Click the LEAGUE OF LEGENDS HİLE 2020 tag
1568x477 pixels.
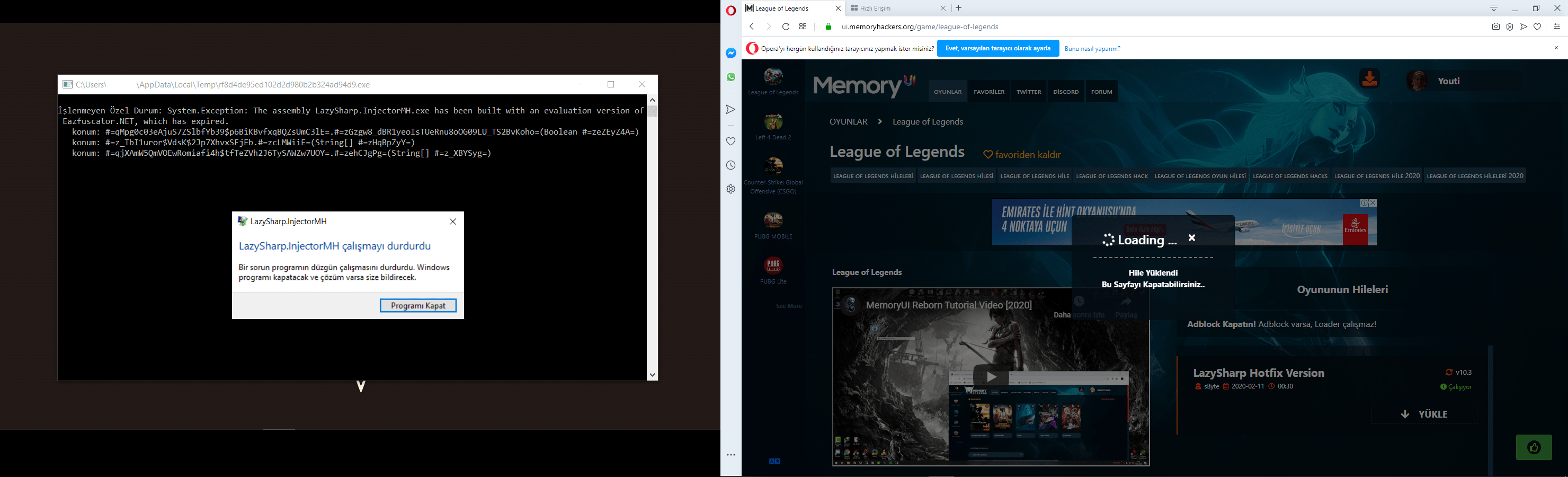tap(1377, 176)
